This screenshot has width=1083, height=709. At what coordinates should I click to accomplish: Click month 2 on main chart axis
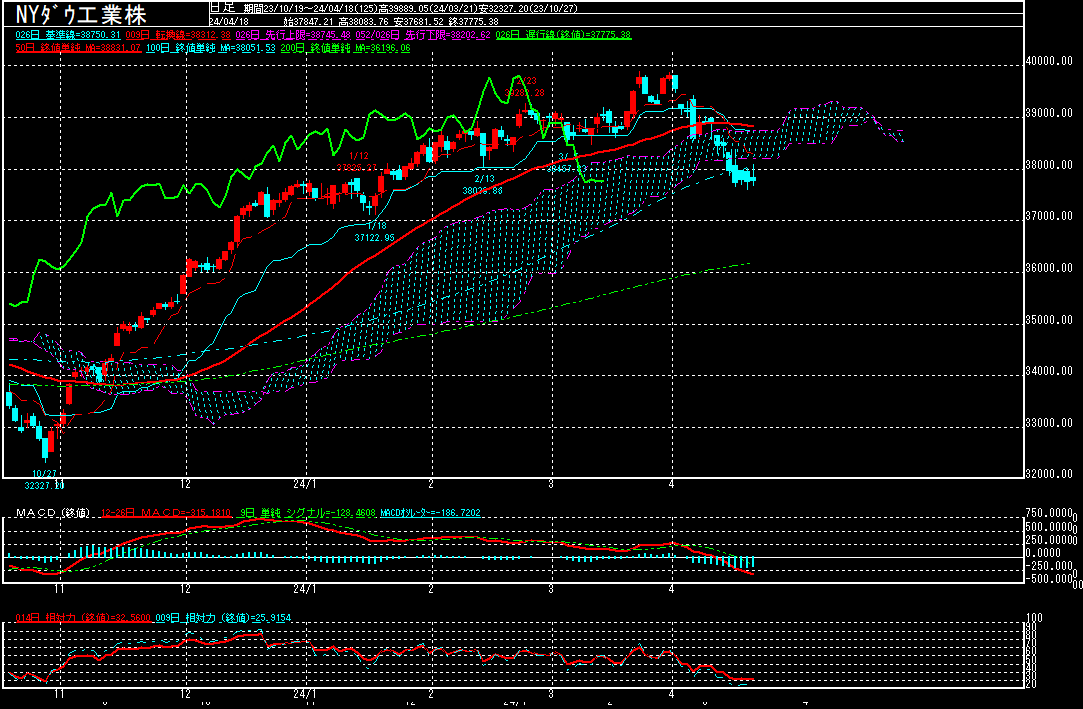point(431,484)
